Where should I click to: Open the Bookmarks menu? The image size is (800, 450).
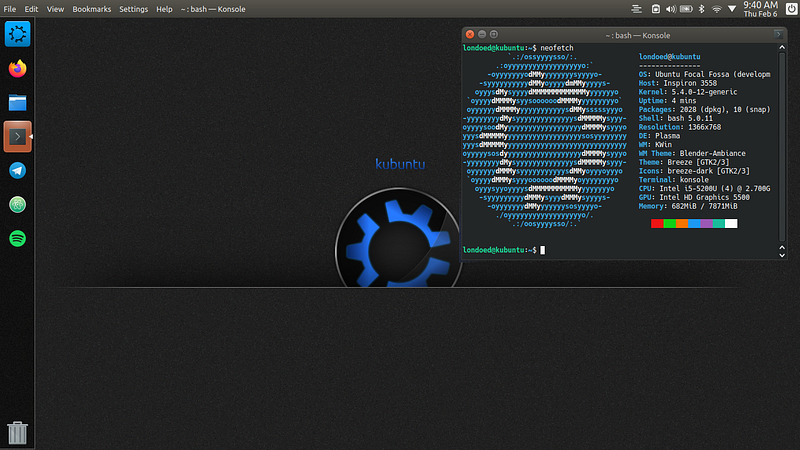point(91,9)
